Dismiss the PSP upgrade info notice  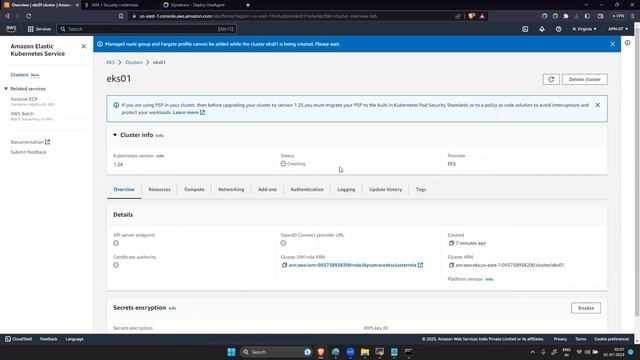point(598,105)
